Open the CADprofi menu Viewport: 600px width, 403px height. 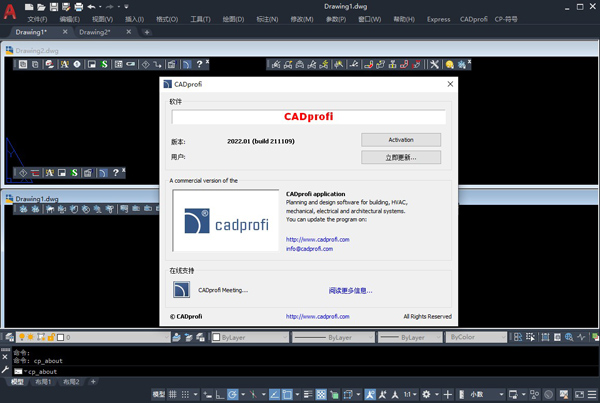click(474, 19)
